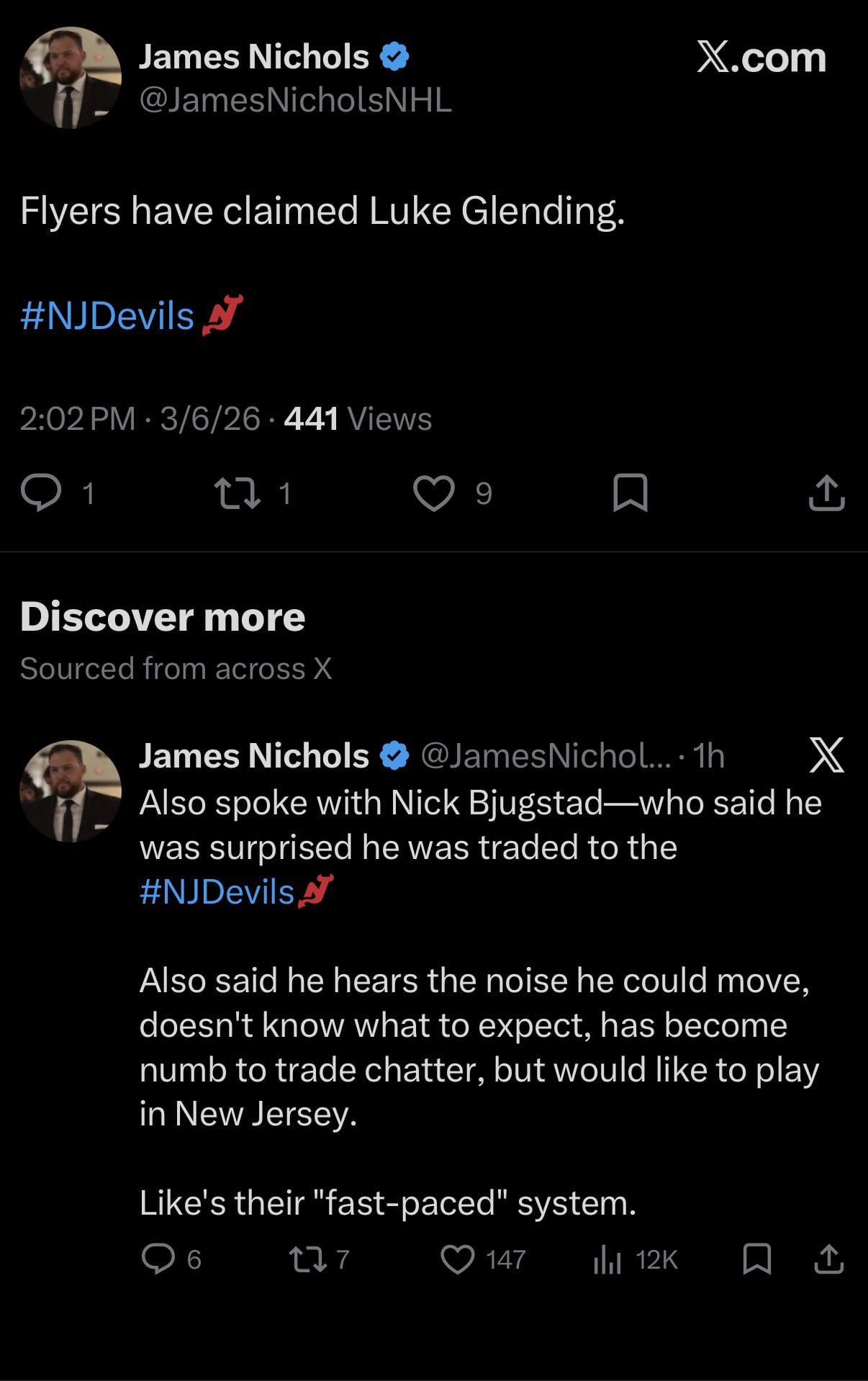Like the Nick Bjugstad tweet
This screenshot has width=868, height=1381.
click(x=458, y=1259)
